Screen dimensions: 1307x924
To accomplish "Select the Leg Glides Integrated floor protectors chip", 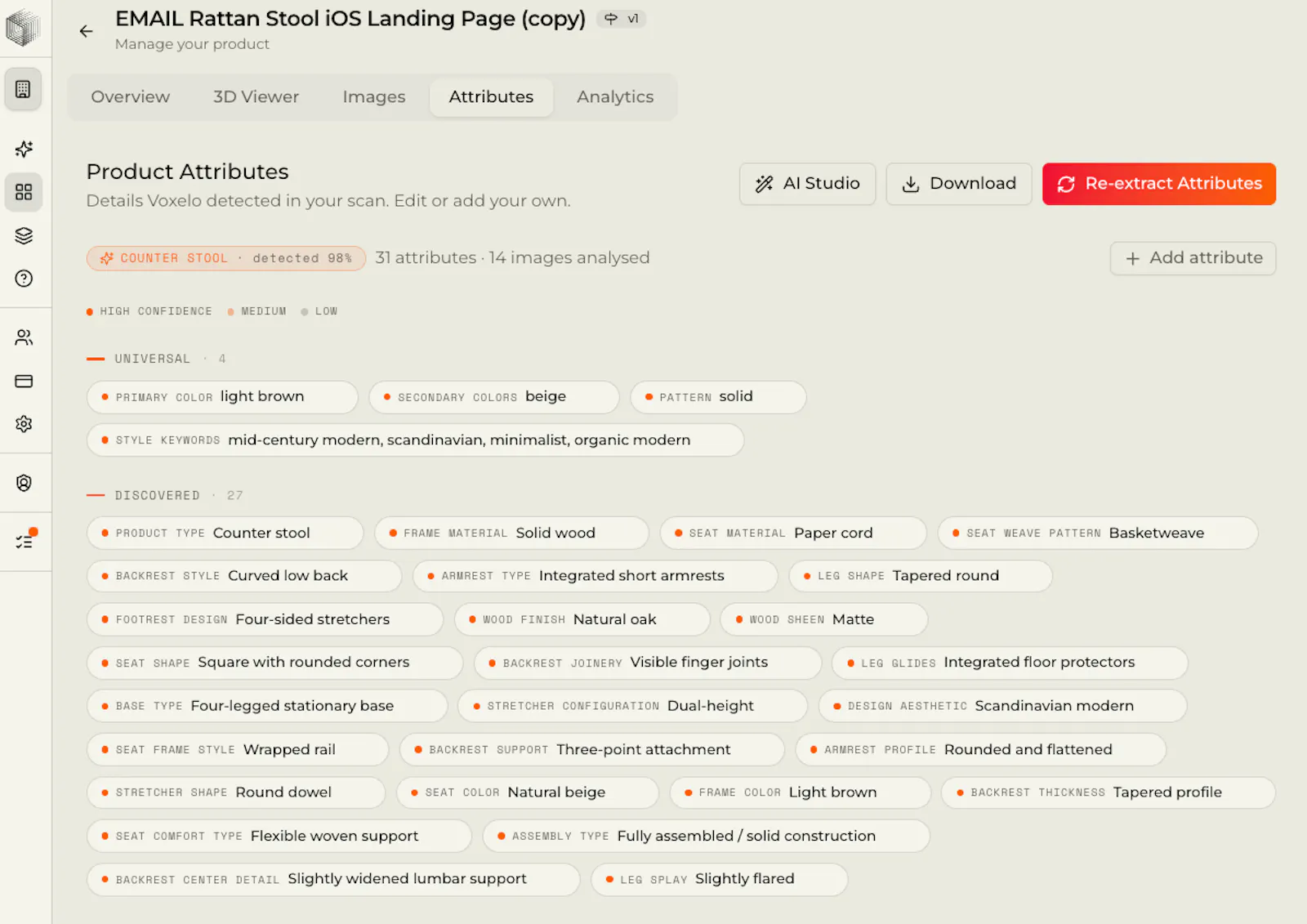I will 1010,663.
